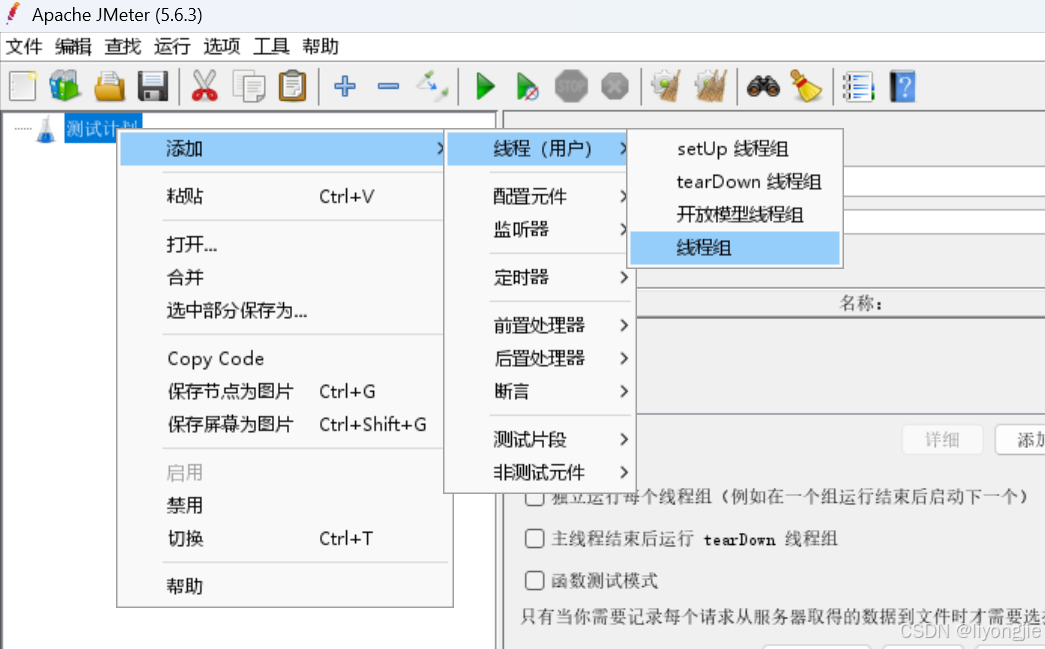Image resolution: width=1045 pixels, height=649 pixels.
Task: Click 切换 in context menu
Action: (x=283, y=538)
